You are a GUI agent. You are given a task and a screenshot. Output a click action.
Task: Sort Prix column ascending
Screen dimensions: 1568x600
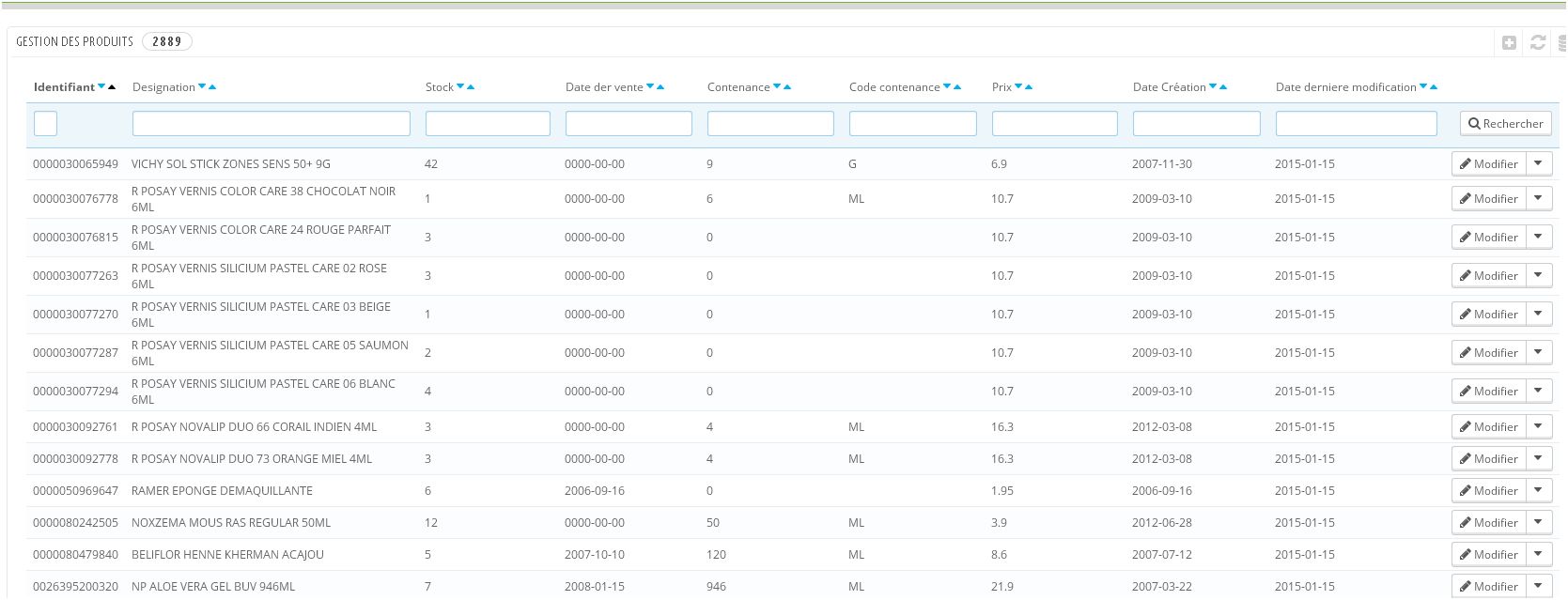[x=1029, y=87]
